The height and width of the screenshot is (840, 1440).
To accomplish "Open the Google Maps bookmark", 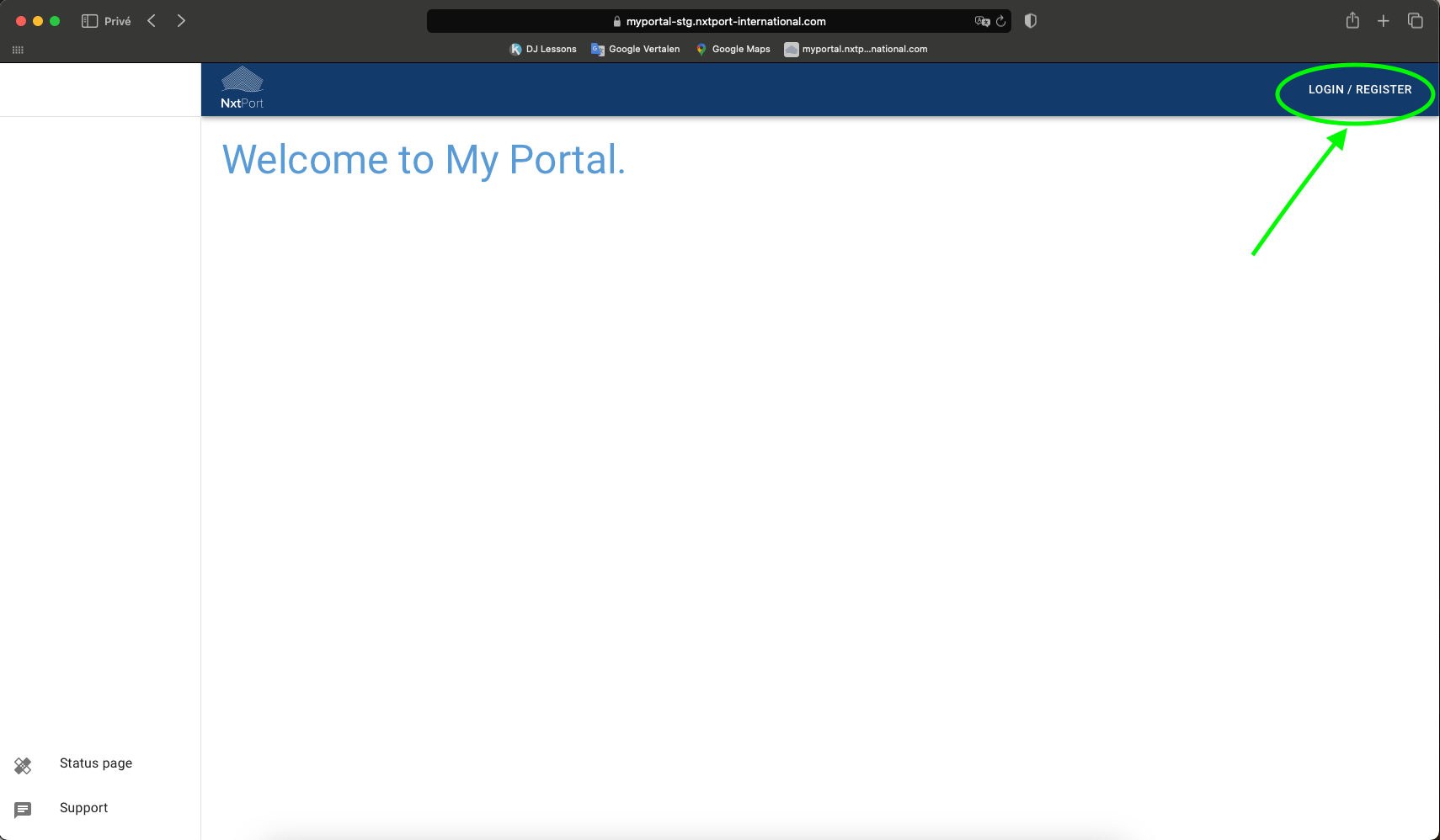I will point(733,50).
